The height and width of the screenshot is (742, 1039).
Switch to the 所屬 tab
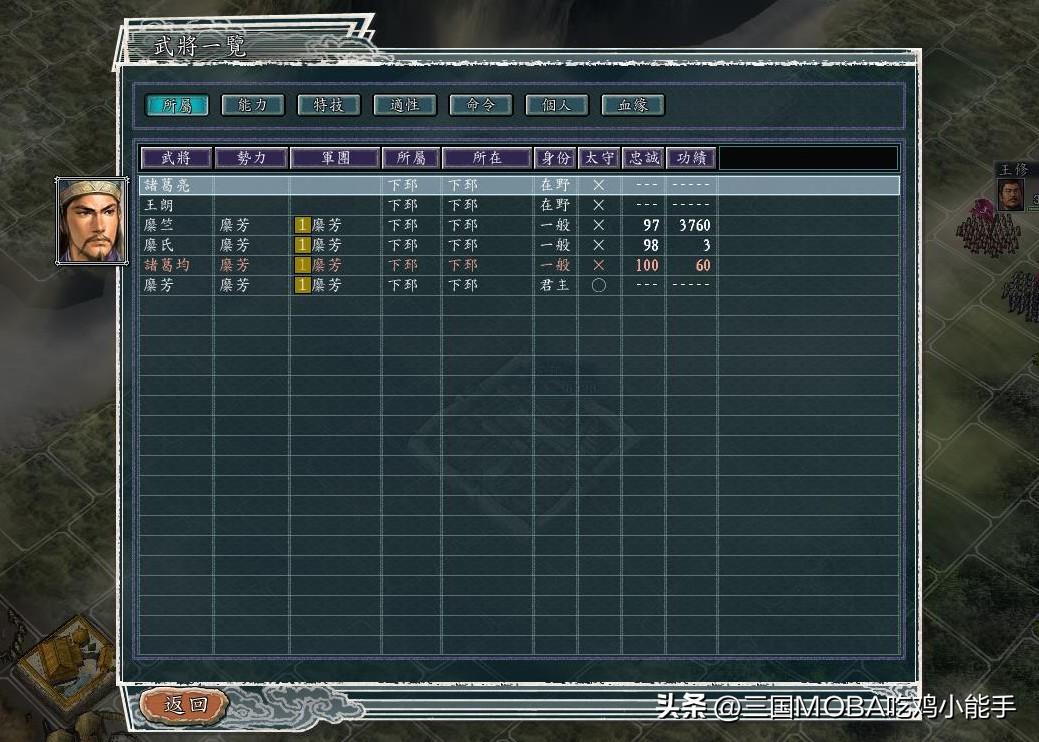tap(177, 105)
